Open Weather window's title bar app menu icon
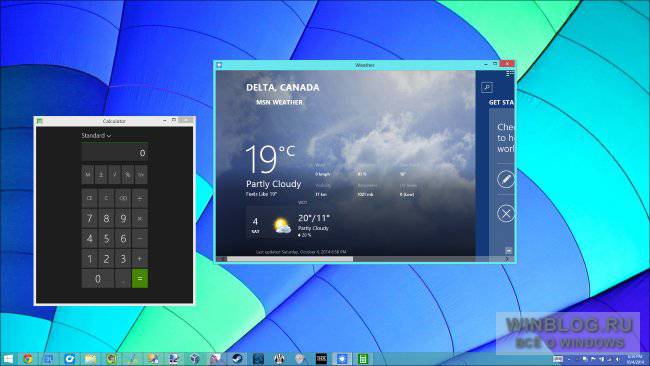Image resolution: width=650 pixels, height=366 pixels. coord(219,65)
